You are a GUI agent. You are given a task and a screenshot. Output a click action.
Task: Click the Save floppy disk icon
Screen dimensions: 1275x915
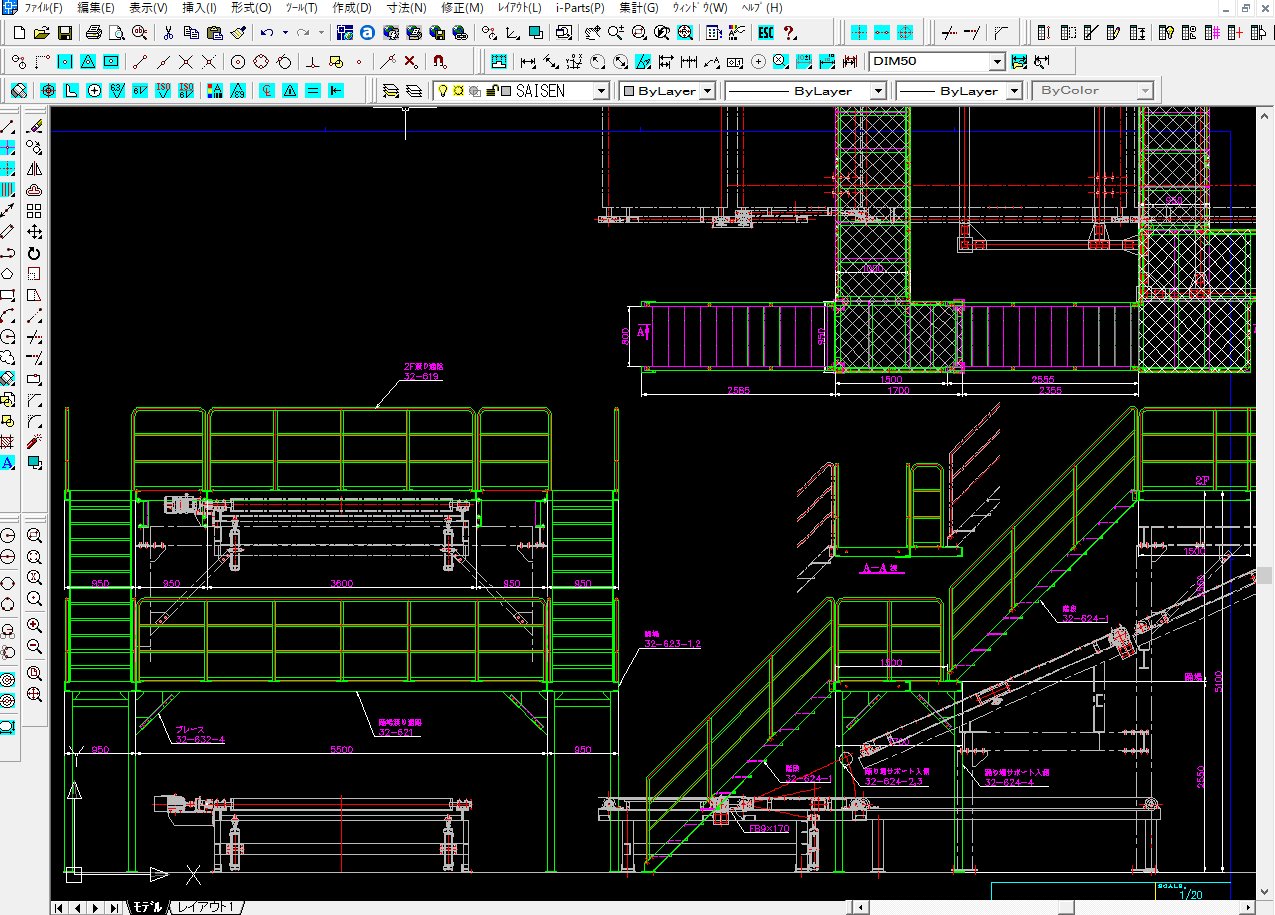pyautogui.click(x=64, y=33)
